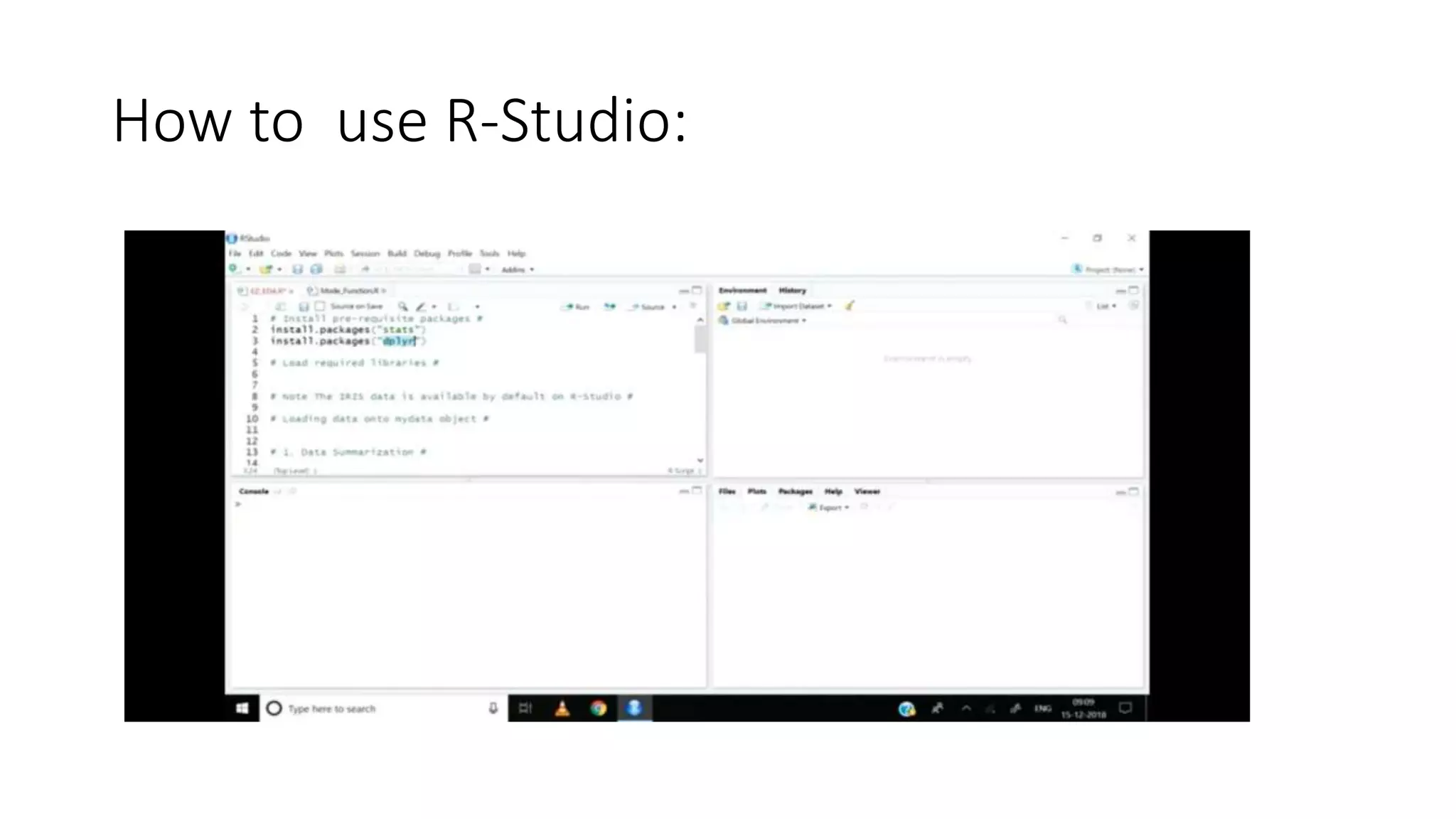Open the File menu

coord(235,253)
